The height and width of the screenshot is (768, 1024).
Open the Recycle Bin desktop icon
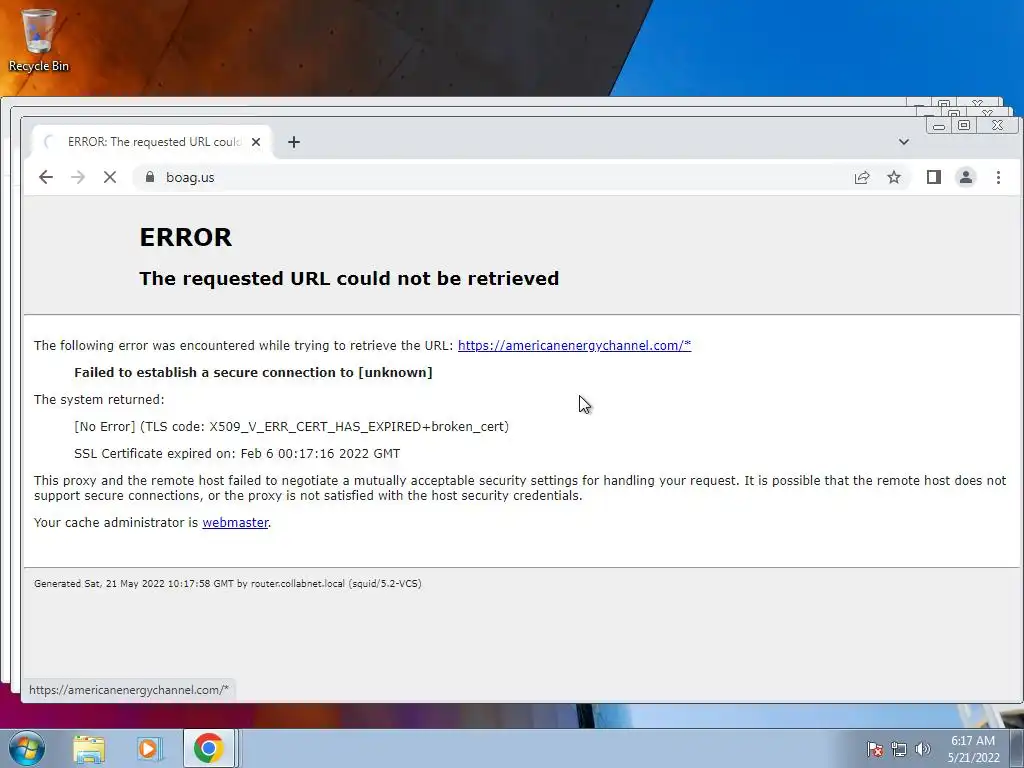click(x=39, y=40)
